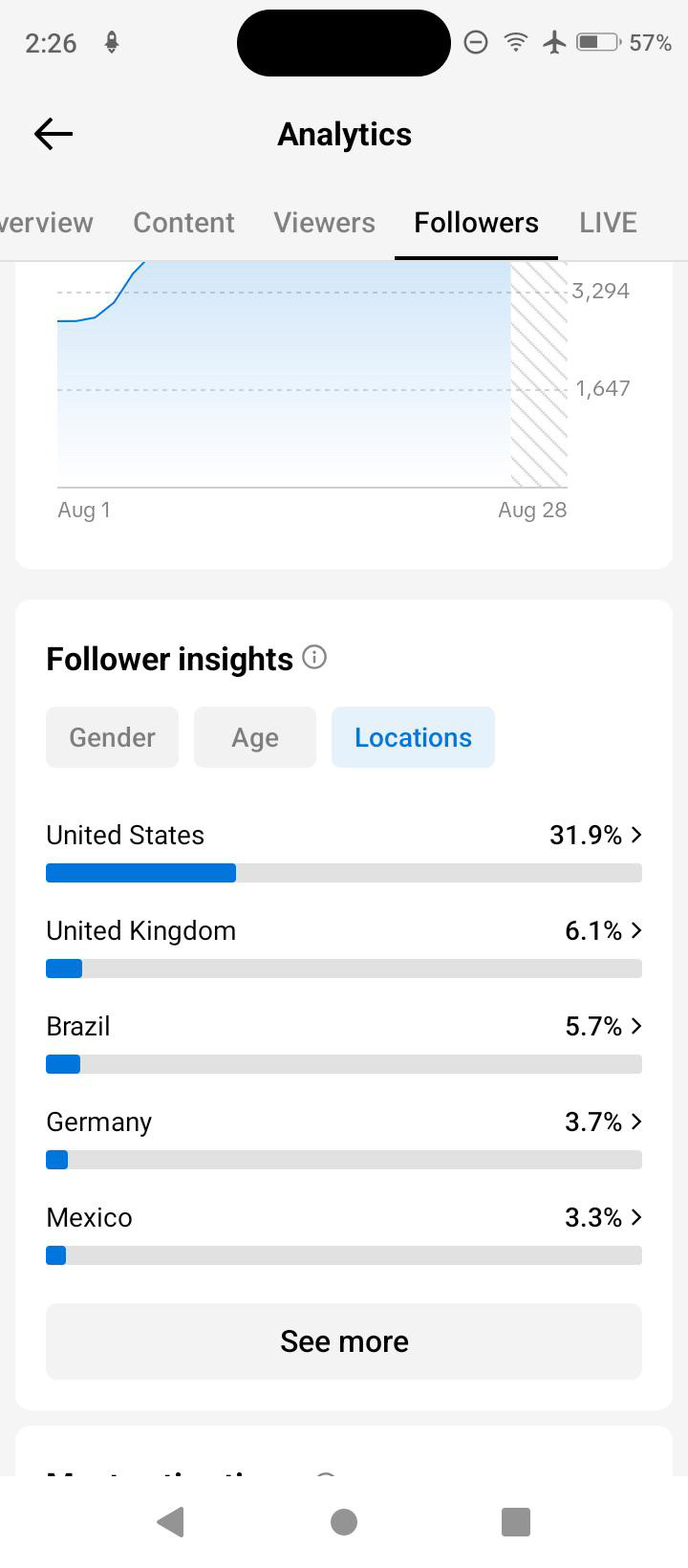Tap the back arrow icon

coord(54,134)
